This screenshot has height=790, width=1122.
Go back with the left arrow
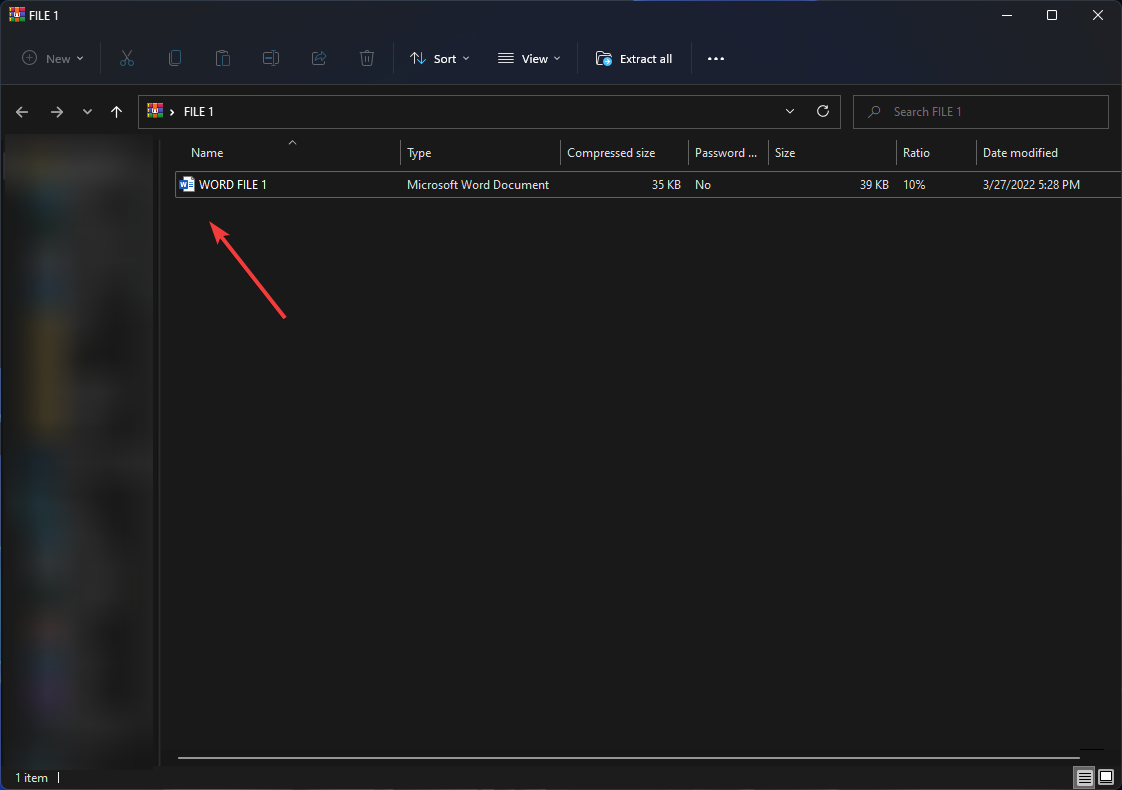pyautogui.click(x=22, y=112)
